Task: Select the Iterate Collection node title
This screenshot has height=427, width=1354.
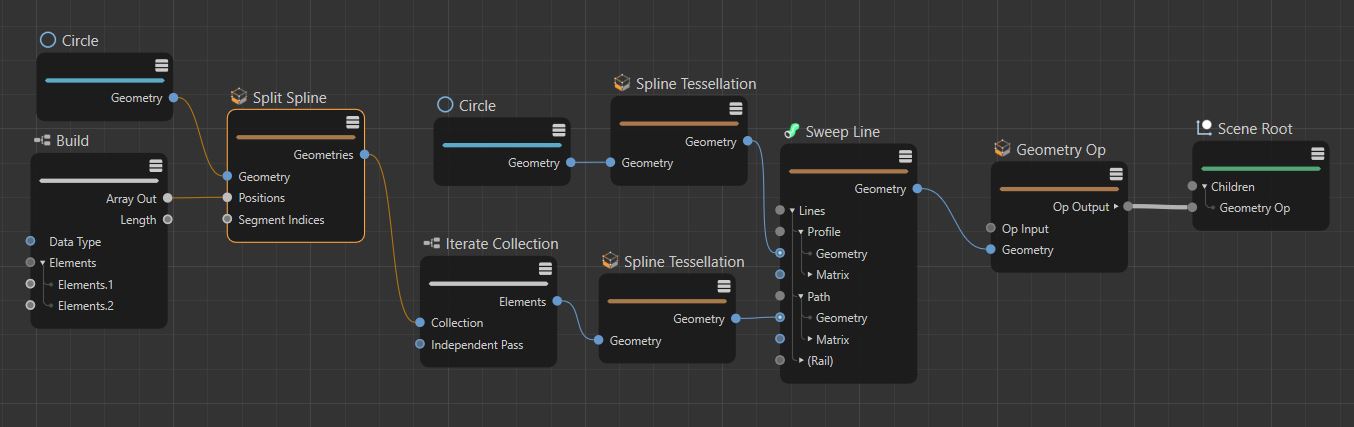Action: pos(502,244)
